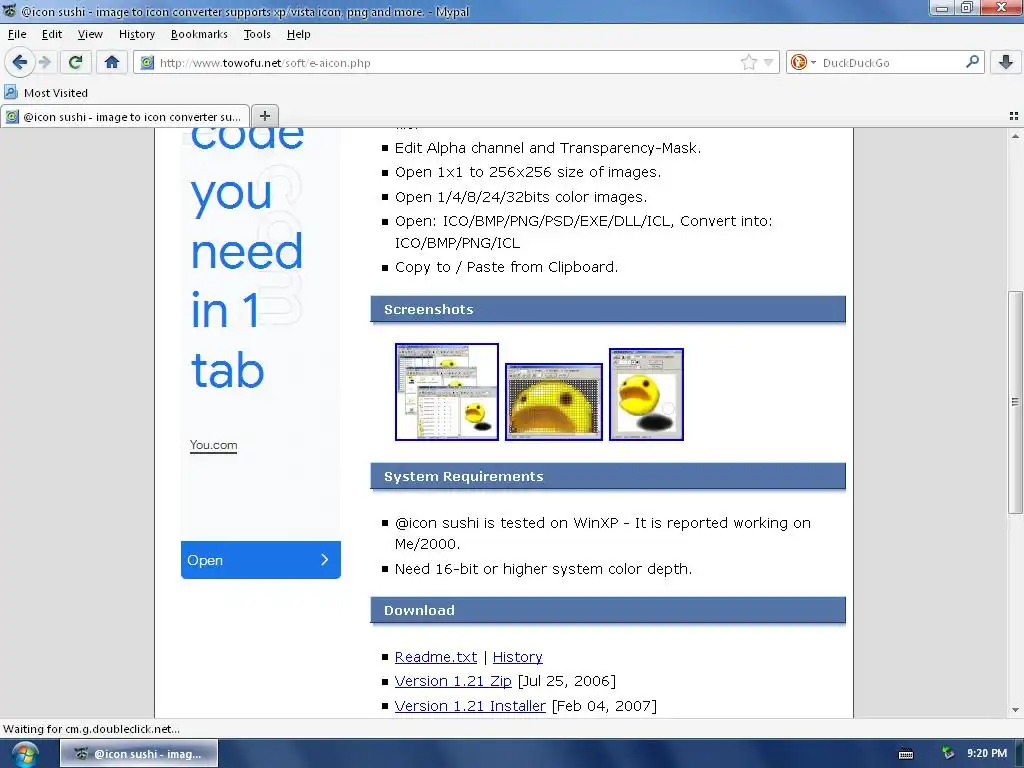Click the Forward arrow button
1024x768 pixels.
tap(45, 63)
